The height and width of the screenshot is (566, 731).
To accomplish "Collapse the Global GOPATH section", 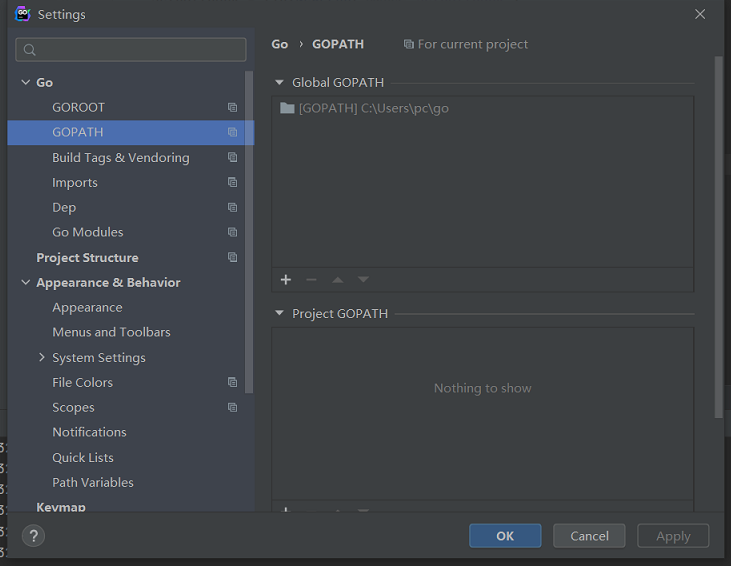I will click(279, 82).
